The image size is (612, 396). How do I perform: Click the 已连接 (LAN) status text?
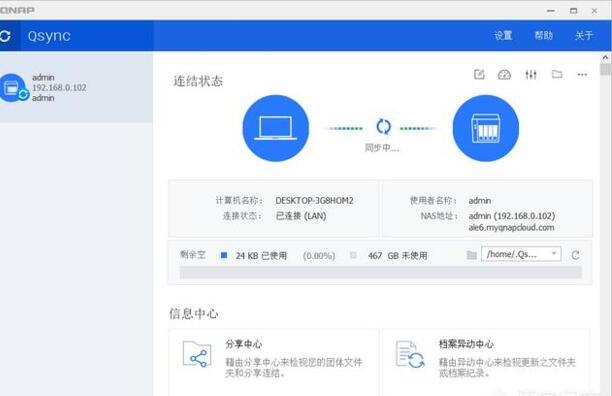tap(301, 216)
